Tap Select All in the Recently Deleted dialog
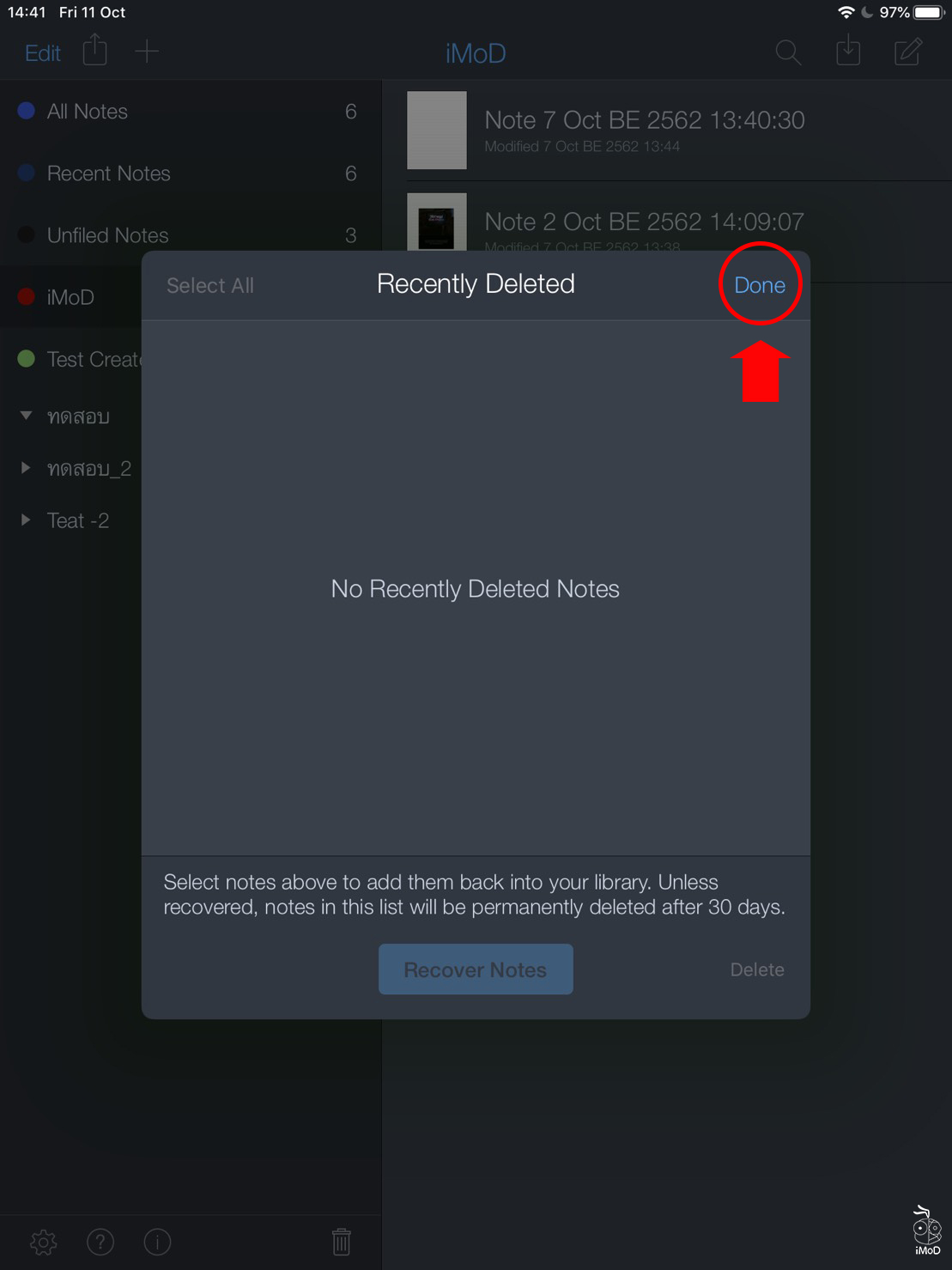Image resolution: width=952 pixels, height=1270 pixels. (x=209, y=284)
